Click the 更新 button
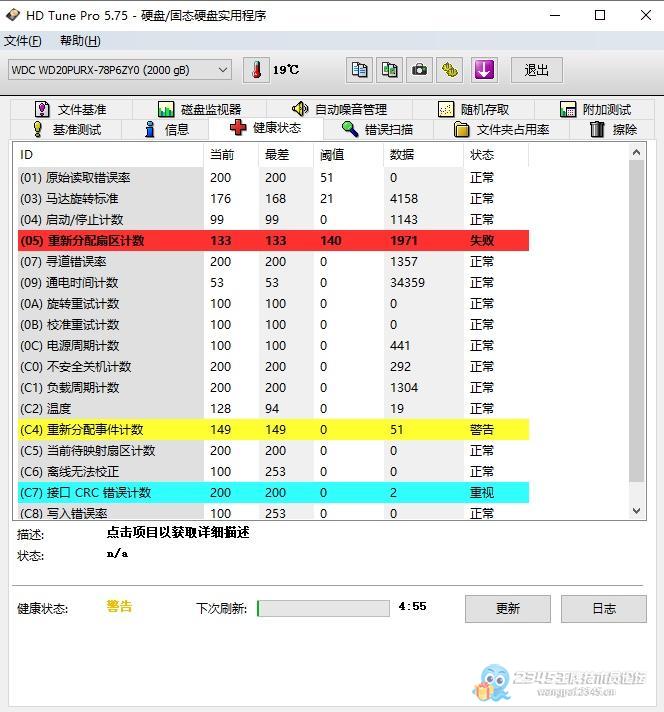The height and width of the screenshot is (712, 664). point(507,608)
